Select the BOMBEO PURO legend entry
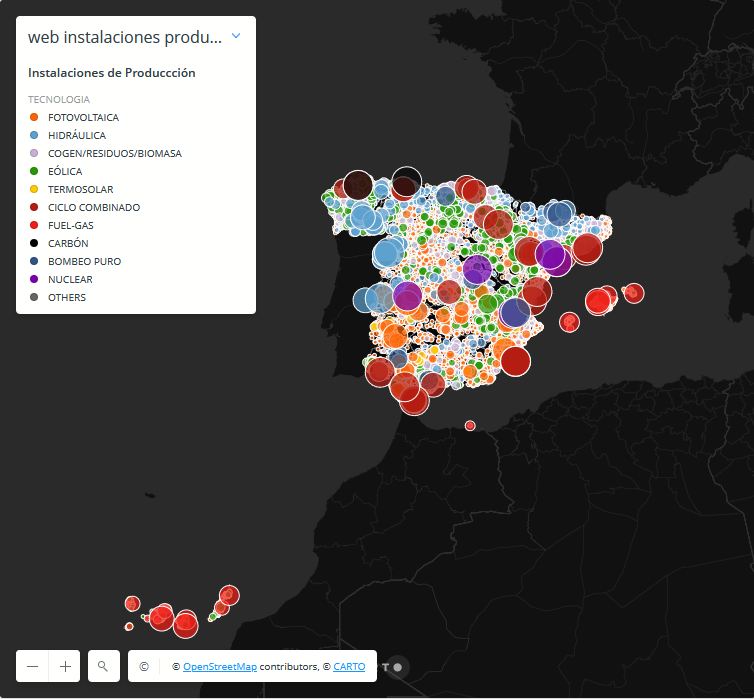Image resolution: width=754 pixels, height=699 pixels. (x=84, y=261)
